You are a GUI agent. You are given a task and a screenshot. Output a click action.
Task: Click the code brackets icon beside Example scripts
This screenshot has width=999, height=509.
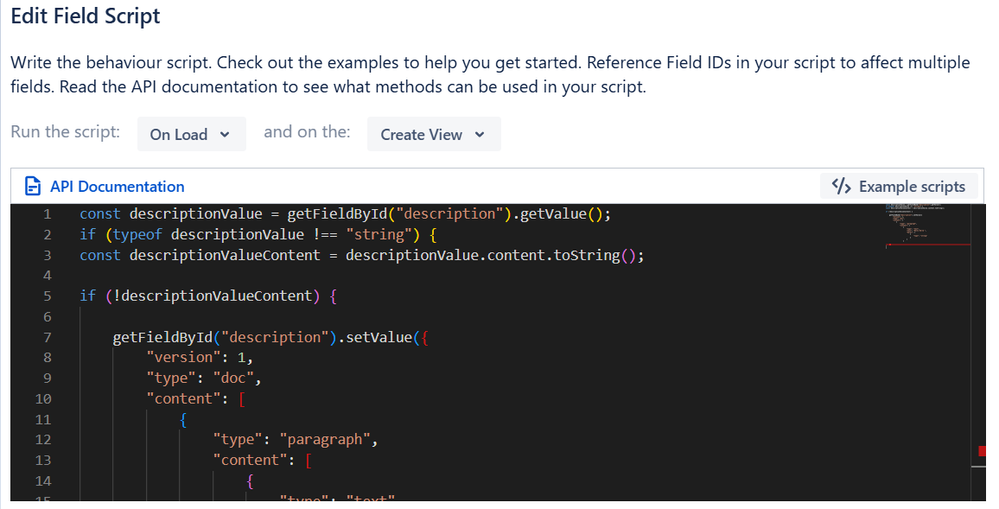[841, 186]
